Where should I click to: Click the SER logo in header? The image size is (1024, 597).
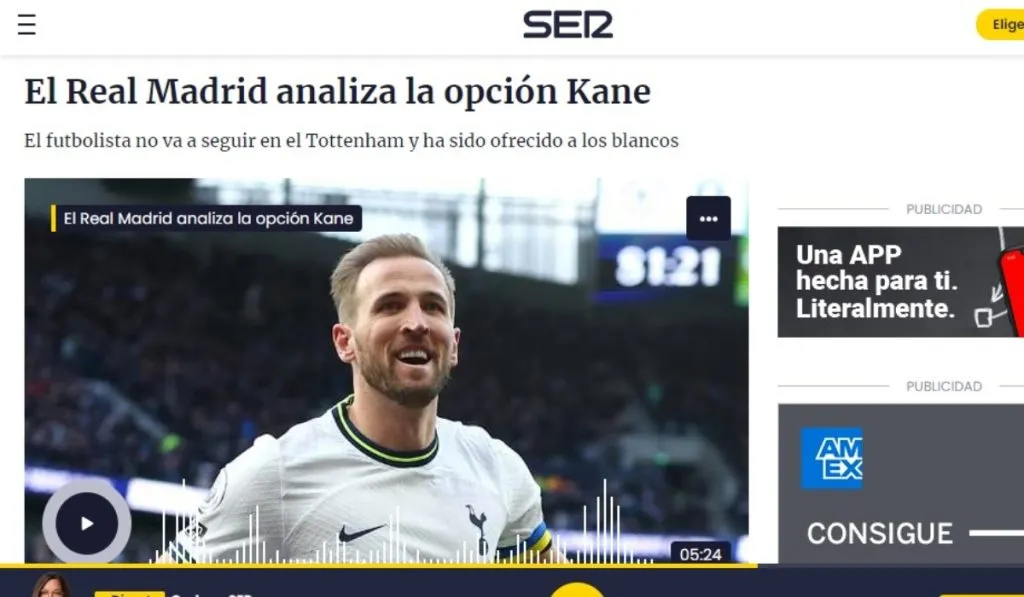pyautogui.click(x=568, y=25)
